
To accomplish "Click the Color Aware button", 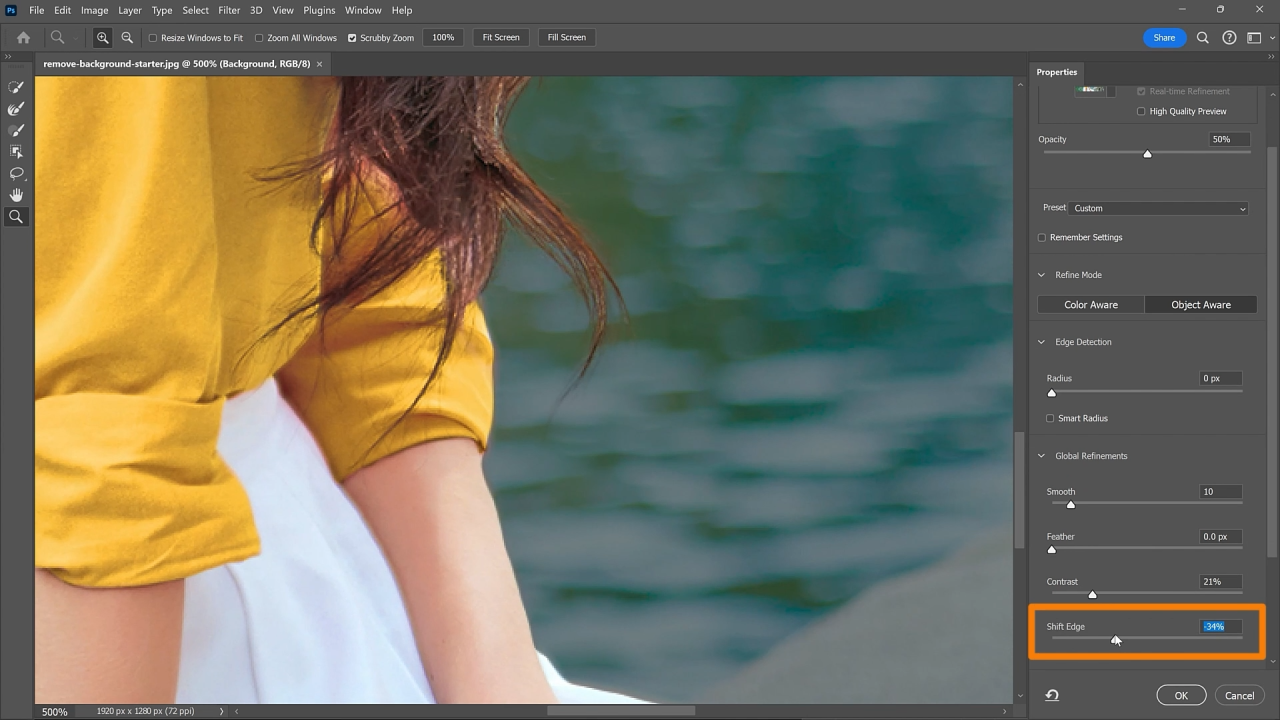I will [x=1090, y=305].
